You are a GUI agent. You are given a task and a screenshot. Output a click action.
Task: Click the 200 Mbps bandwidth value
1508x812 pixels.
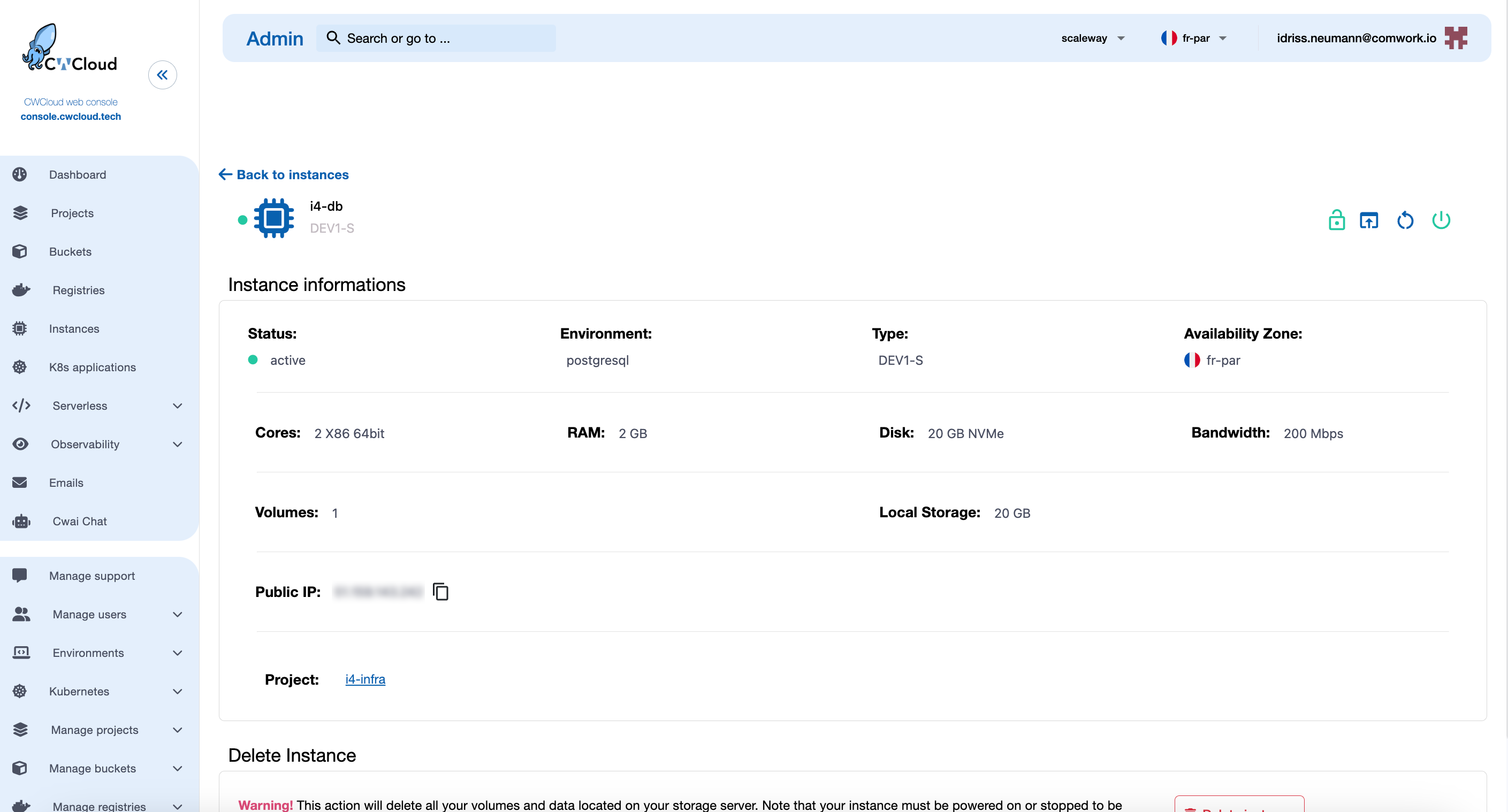coord(1313,433)
